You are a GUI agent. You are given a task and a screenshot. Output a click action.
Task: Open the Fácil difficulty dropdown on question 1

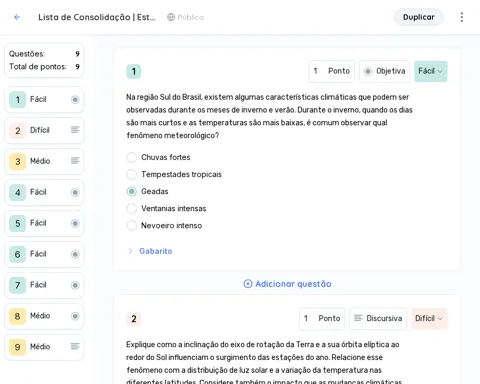click(431, 71)
